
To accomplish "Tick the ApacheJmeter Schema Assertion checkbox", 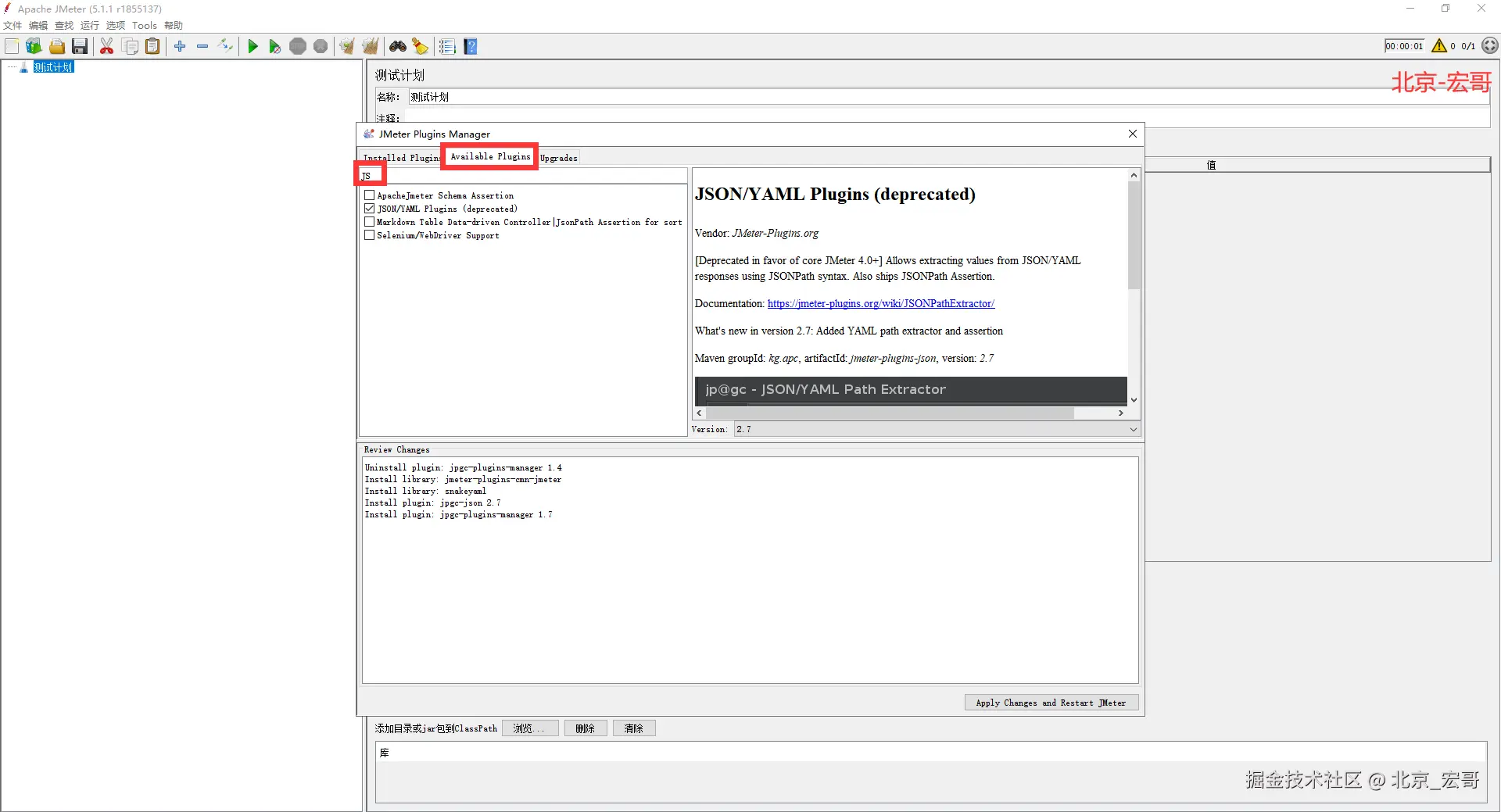I will [369, 195].
